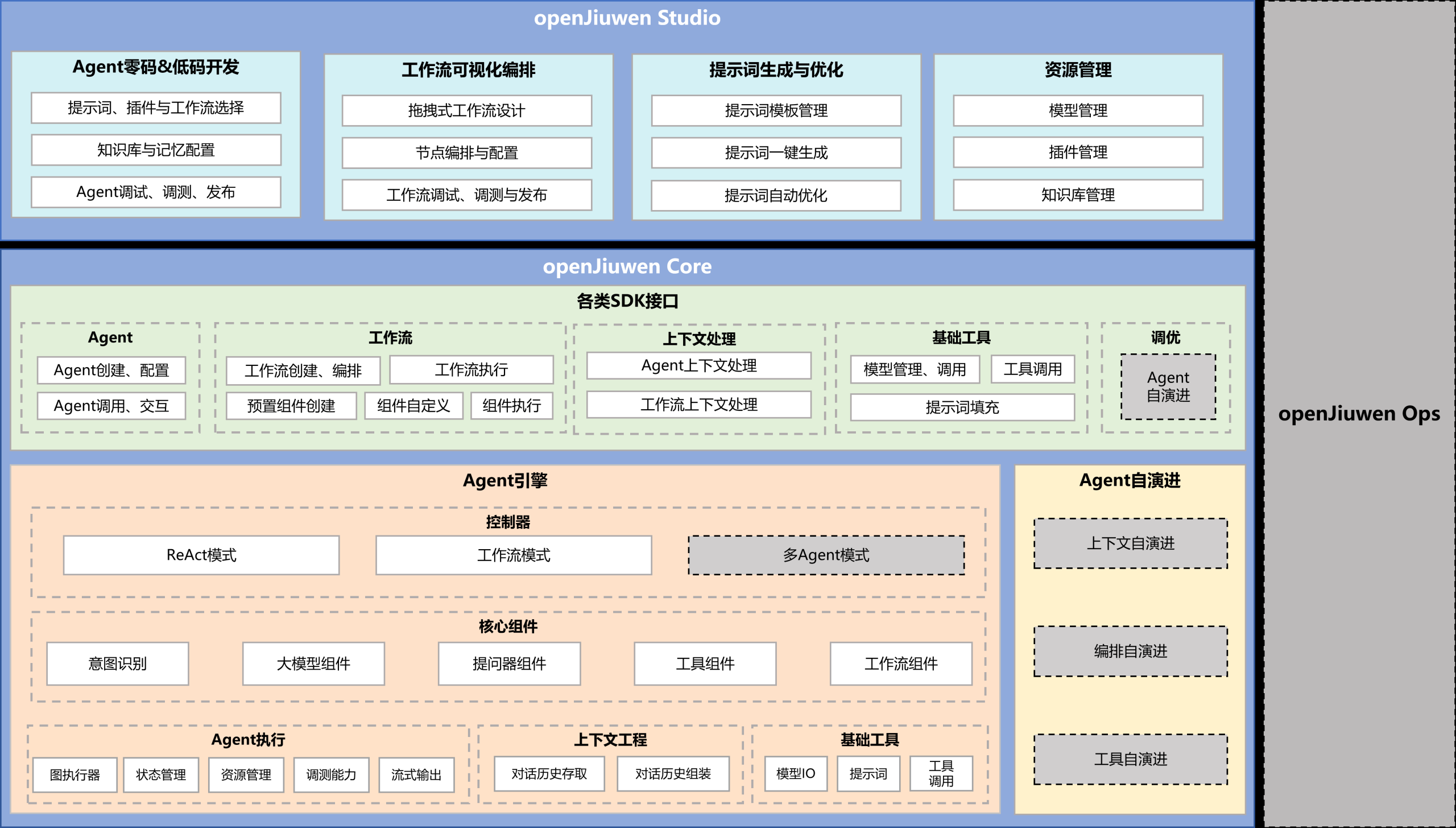Click the 模型管理 resource box
Viewport: 1456px width, 828px height.
point(1078,110)
